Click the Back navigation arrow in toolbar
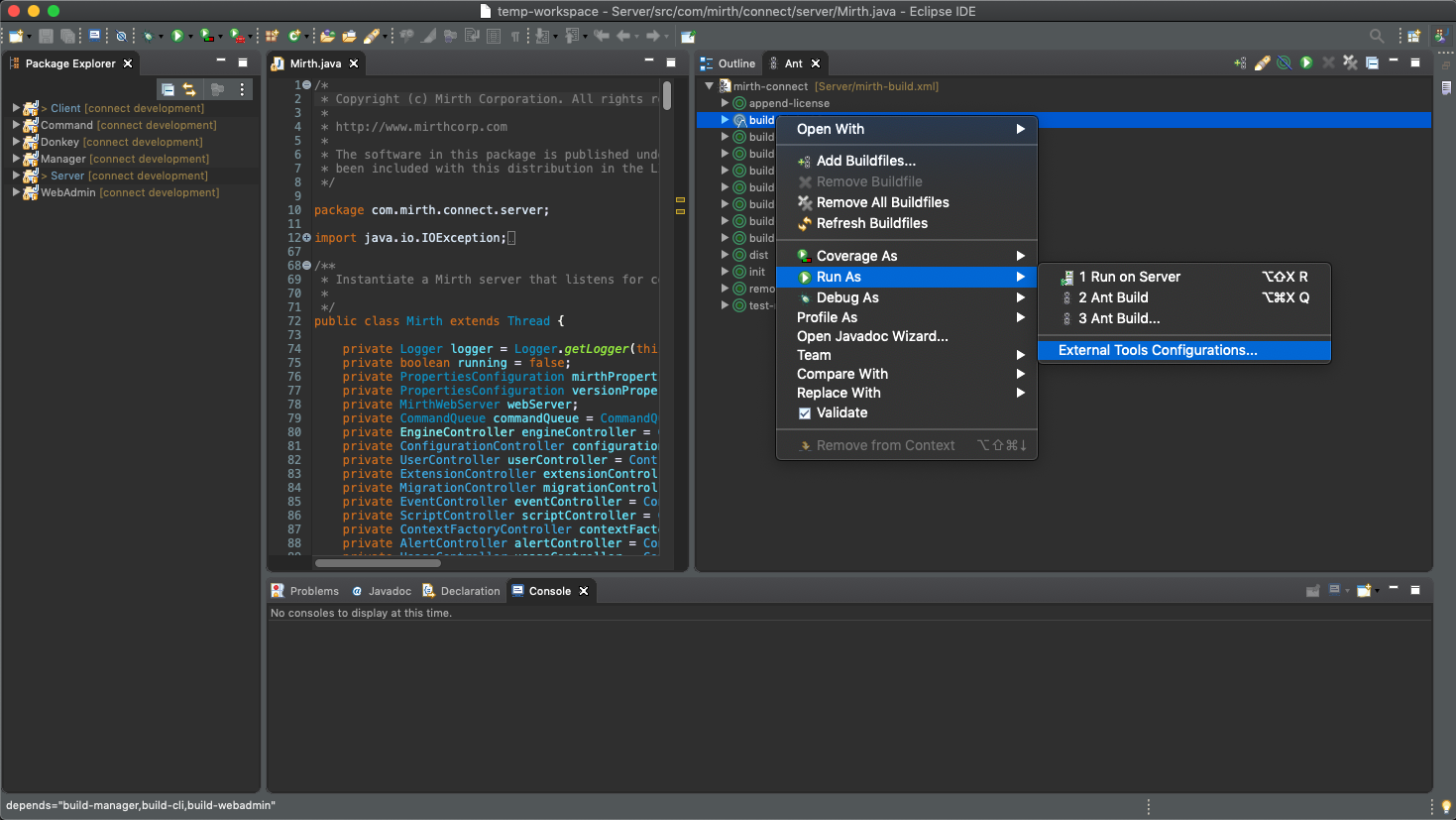The width and height of the screenshot is (1456, 820). tap(623, 36)
